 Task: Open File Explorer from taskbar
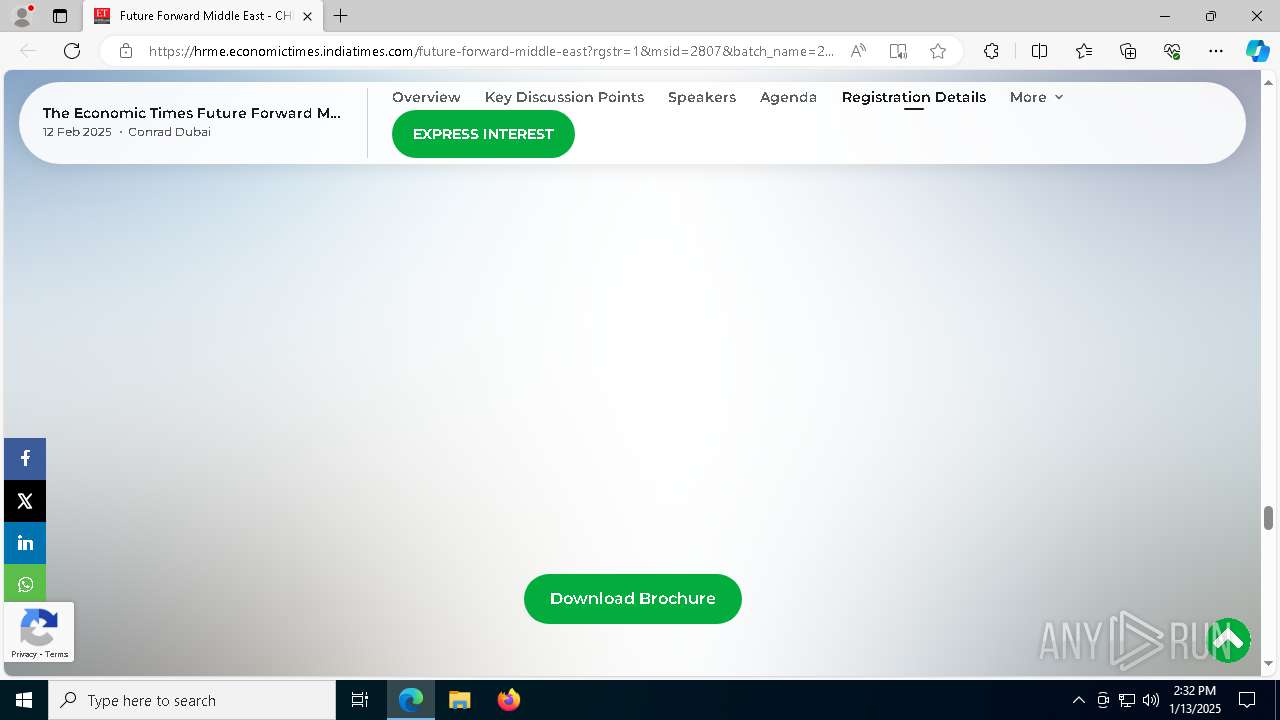click(460, 700)
